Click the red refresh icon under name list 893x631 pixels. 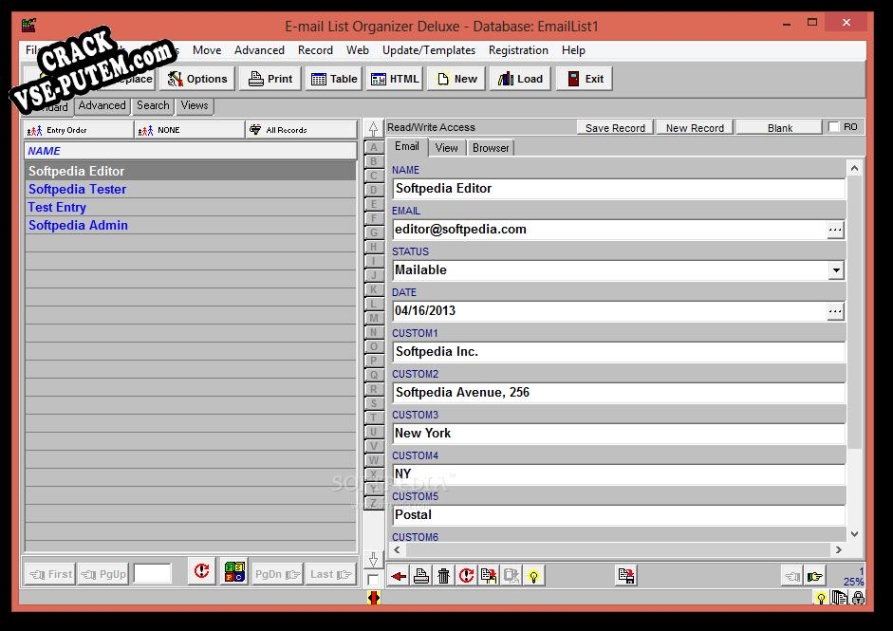point(202,571)
